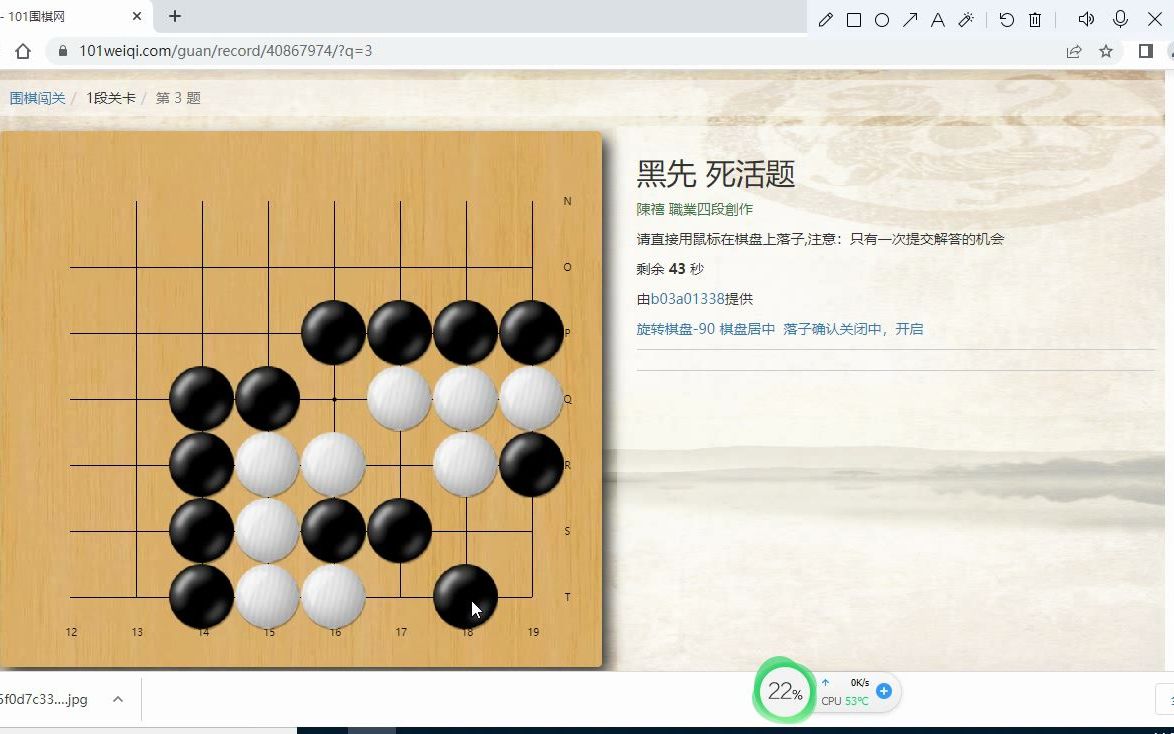
Task: Undo the last annotation
Action: (1006, 20)
